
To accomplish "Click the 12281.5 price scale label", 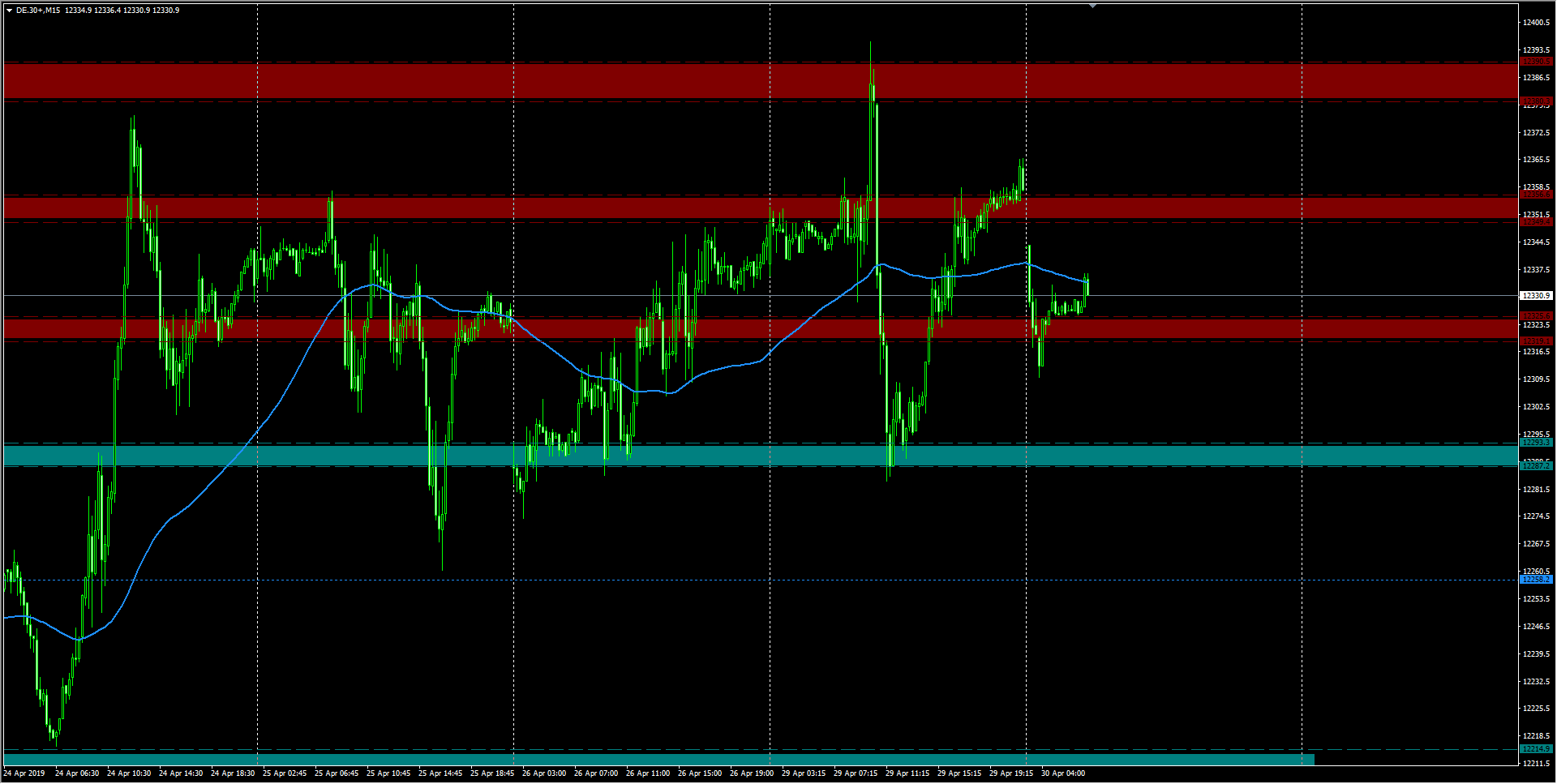I will coord(1536,490).
